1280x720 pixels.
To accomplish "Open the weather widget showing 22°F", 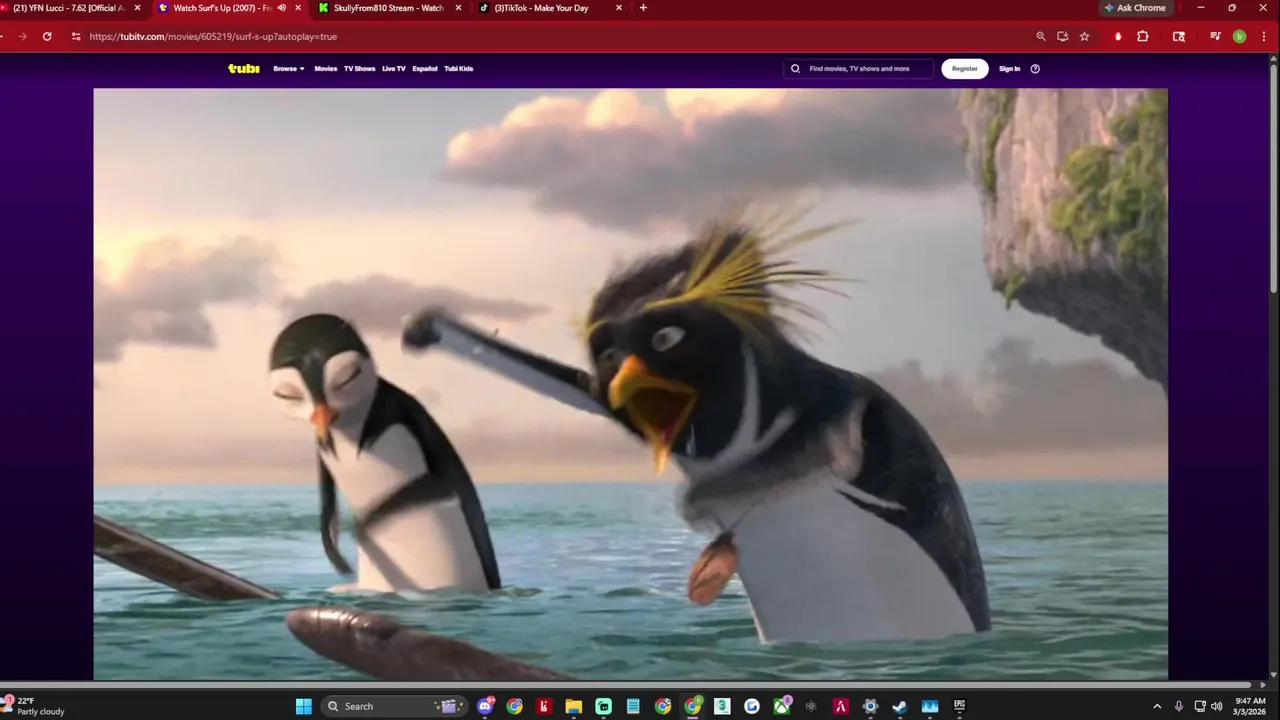I will (34, 706).
